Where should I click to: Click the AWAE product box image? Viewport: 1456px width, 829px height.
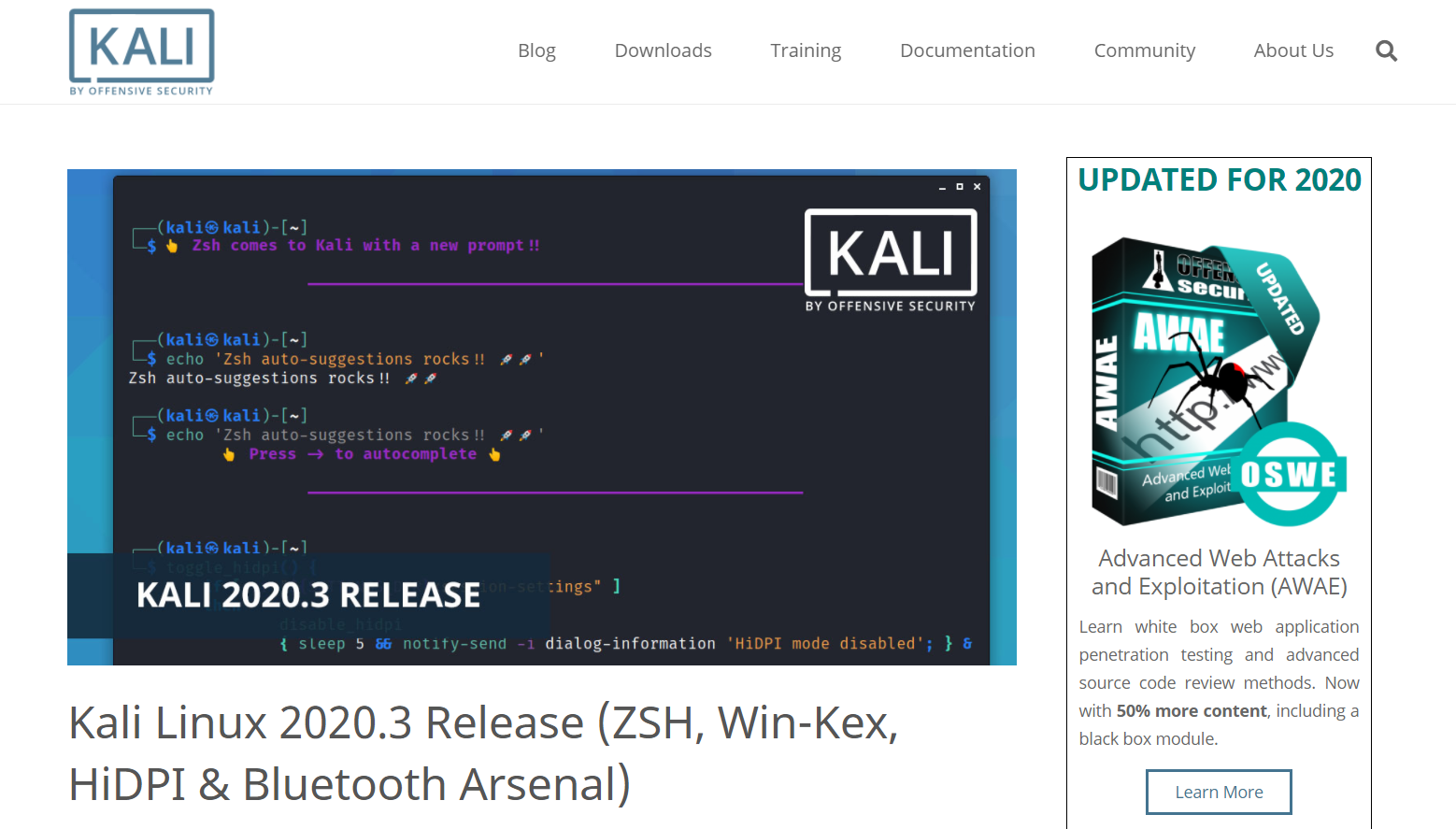[1219, 380]
